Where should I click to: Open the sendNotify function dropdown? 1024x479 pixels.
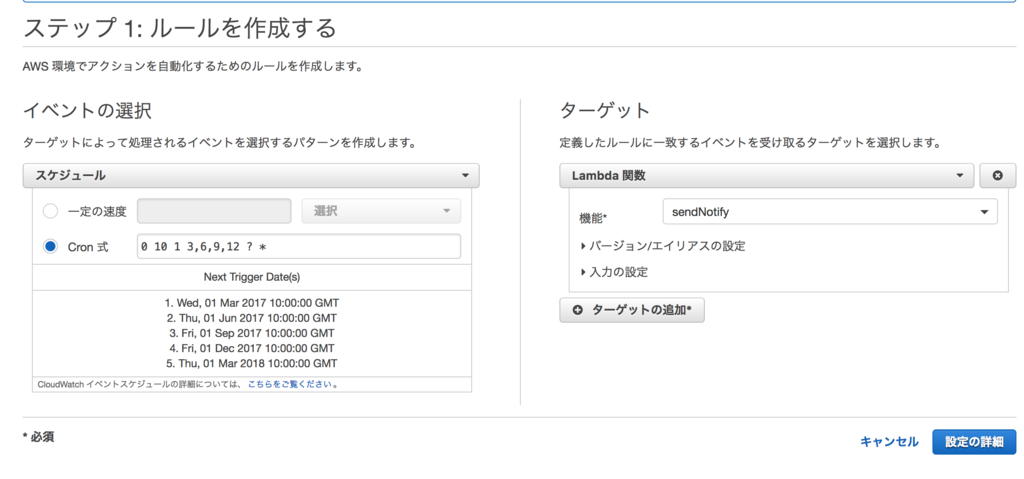click(830, 212)
